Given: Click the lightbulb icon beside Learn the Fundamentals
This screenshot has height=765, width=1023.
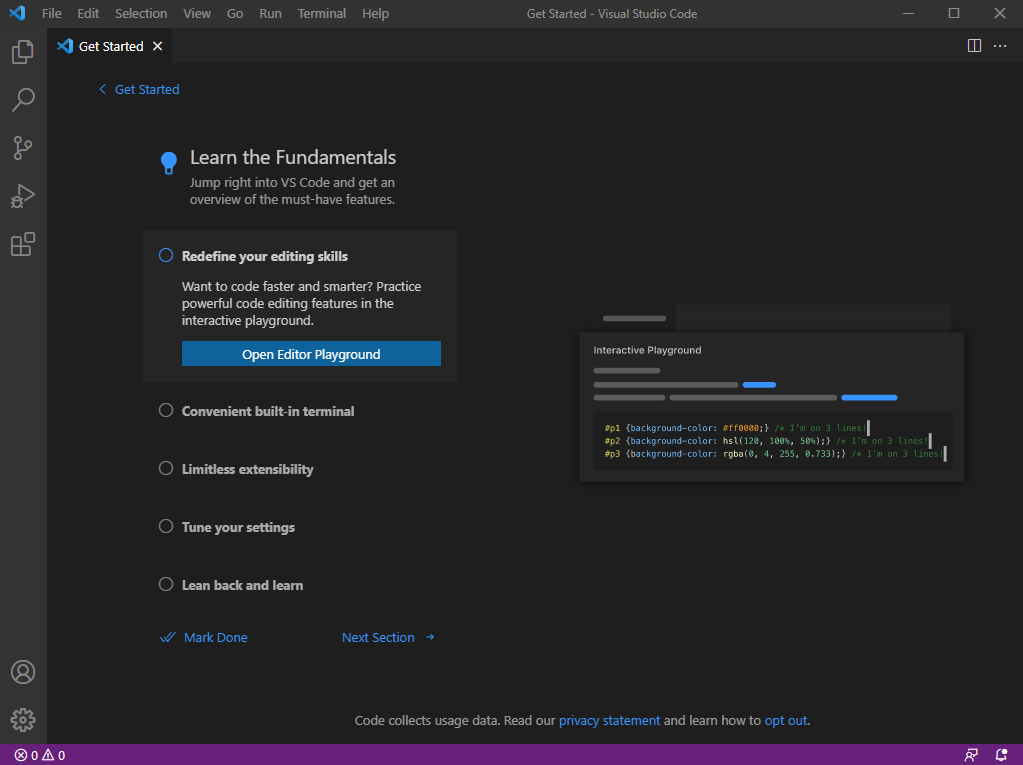Looking at the screenshot, I should tap(169, 162).
